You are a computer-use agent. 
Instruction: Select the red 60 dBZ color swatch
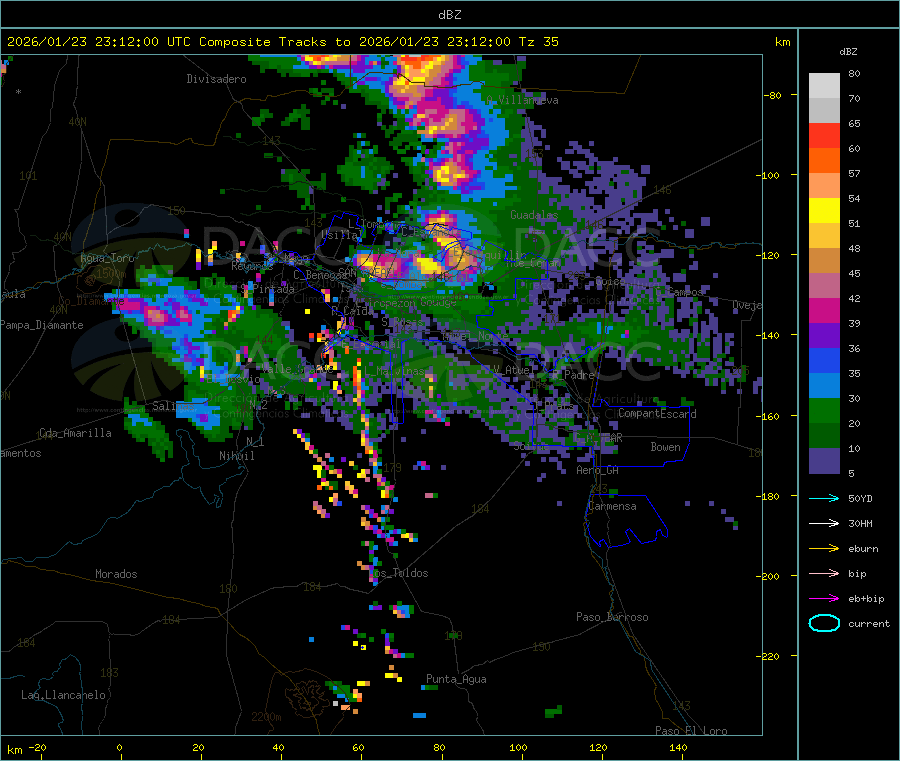(824, 135)
